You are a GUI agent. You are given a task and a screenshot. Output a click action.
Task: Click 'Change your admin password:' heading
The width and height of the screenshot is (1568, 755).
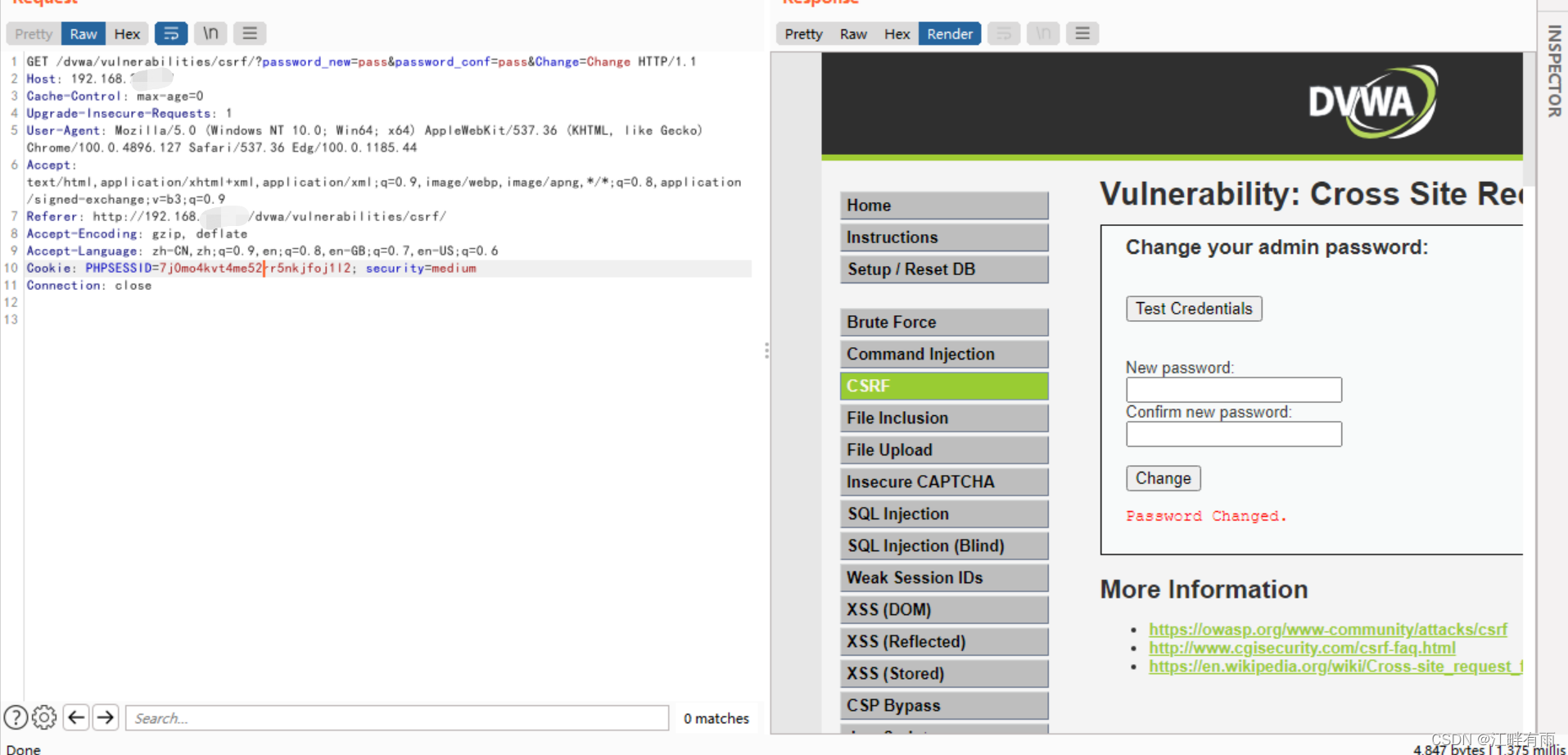(1277, 247)
